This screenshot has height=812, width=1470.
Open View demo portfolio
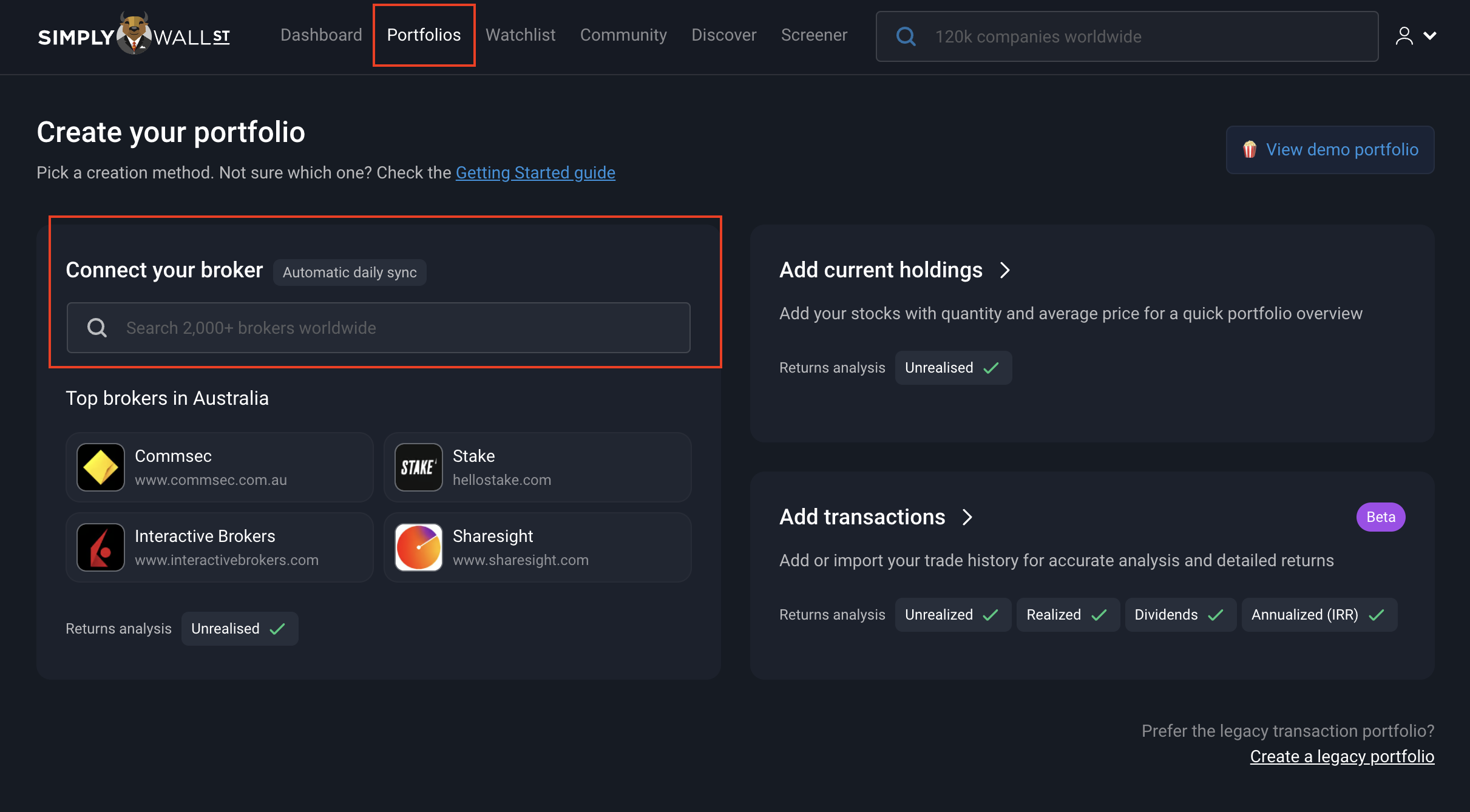pyautogui.click(x=1330, y=150)
